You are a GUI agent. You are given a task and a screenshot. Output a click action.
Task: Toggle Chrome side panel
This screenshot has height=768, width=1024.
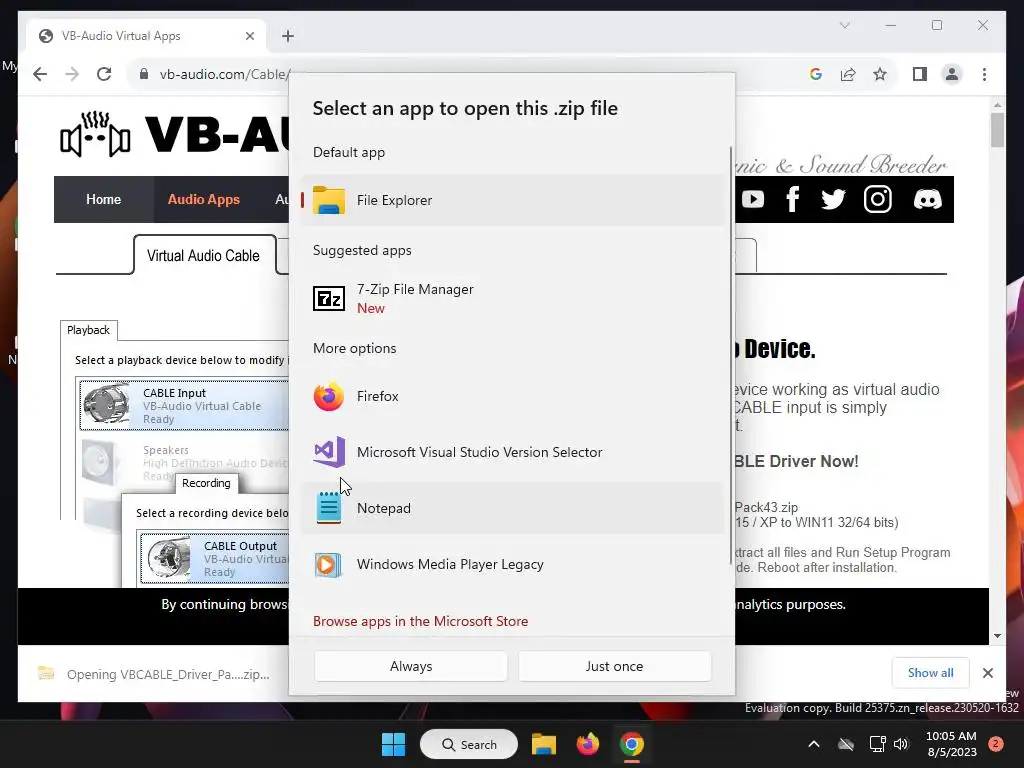920,74
